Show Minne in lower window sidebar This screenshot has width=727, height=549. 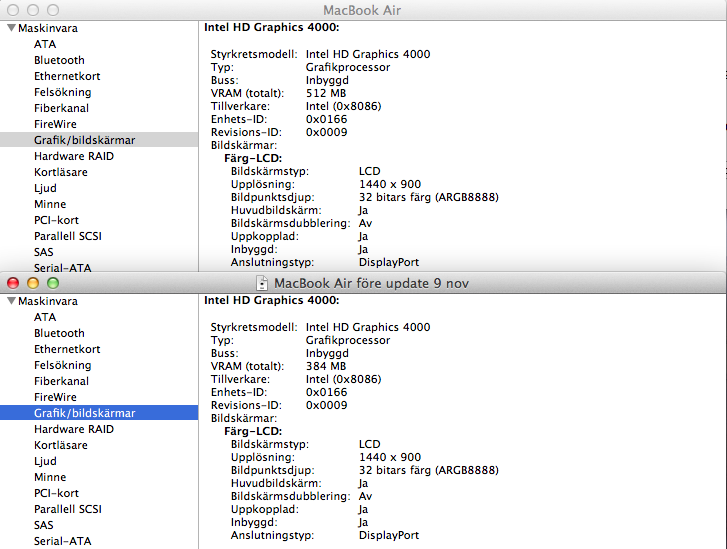coord(50,477)
